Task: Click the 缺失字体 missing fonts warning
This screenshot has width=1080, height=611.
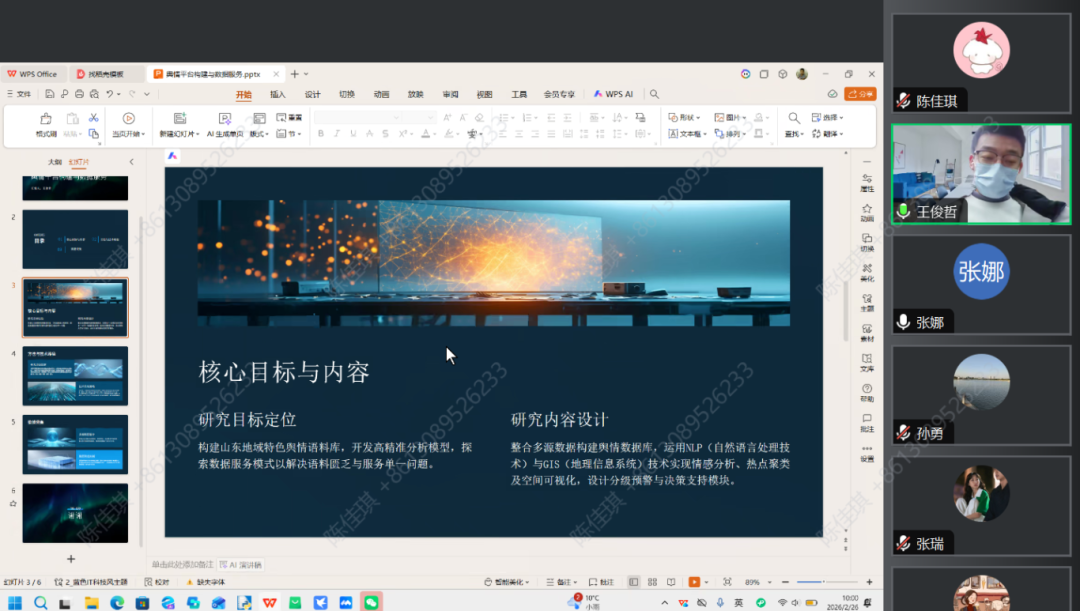Action: coord(206,582)
